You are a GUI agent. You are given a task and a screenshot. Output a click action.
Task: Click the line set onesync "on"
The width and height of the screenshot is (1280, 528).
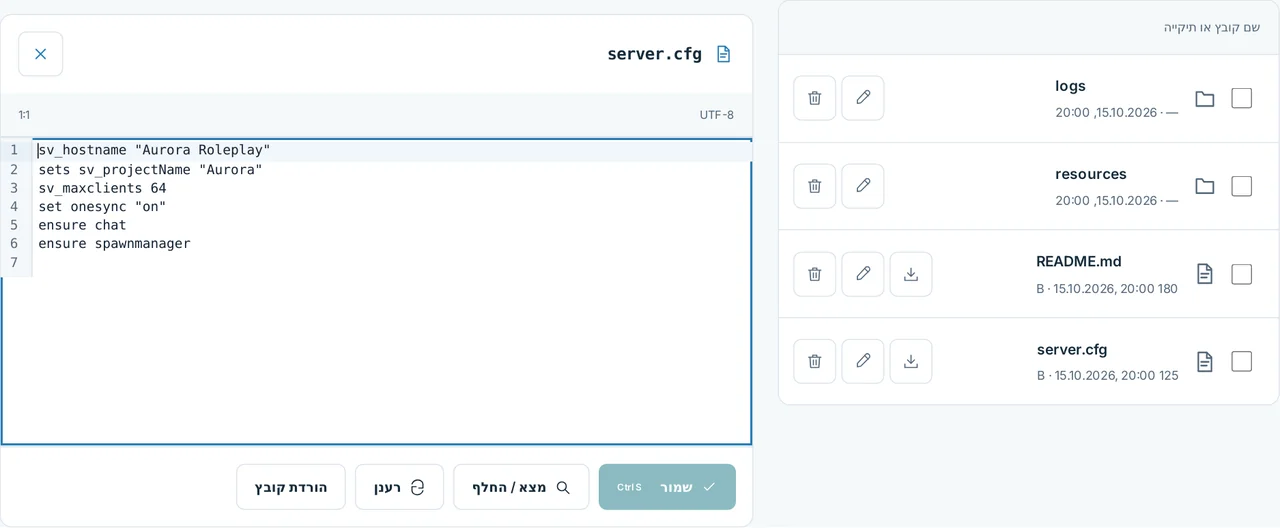click(x=103, y=206)
